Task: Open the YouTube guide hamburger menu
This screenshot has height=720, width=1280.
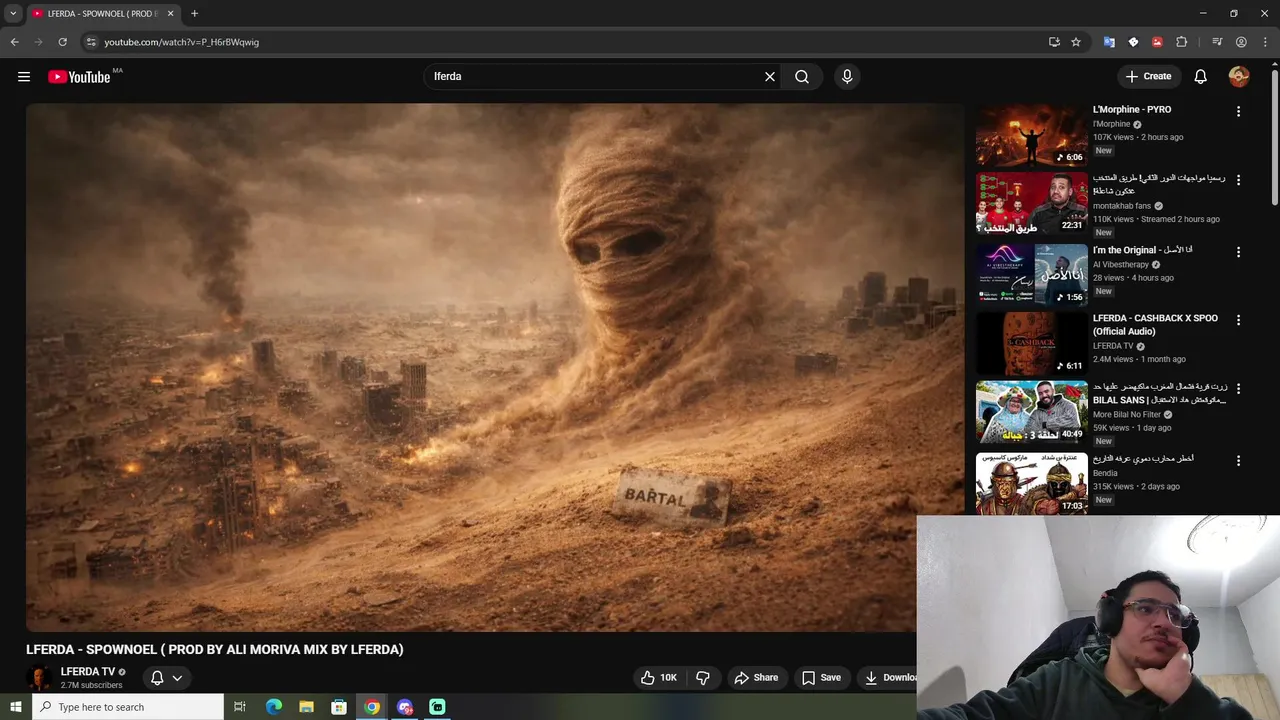Action: (24, 76)
